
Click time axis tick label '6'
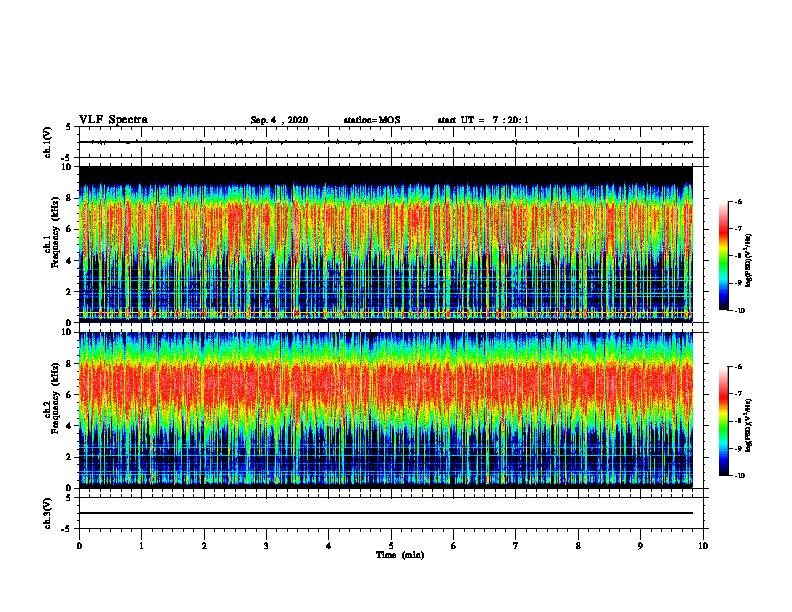(x=454, y=546)
